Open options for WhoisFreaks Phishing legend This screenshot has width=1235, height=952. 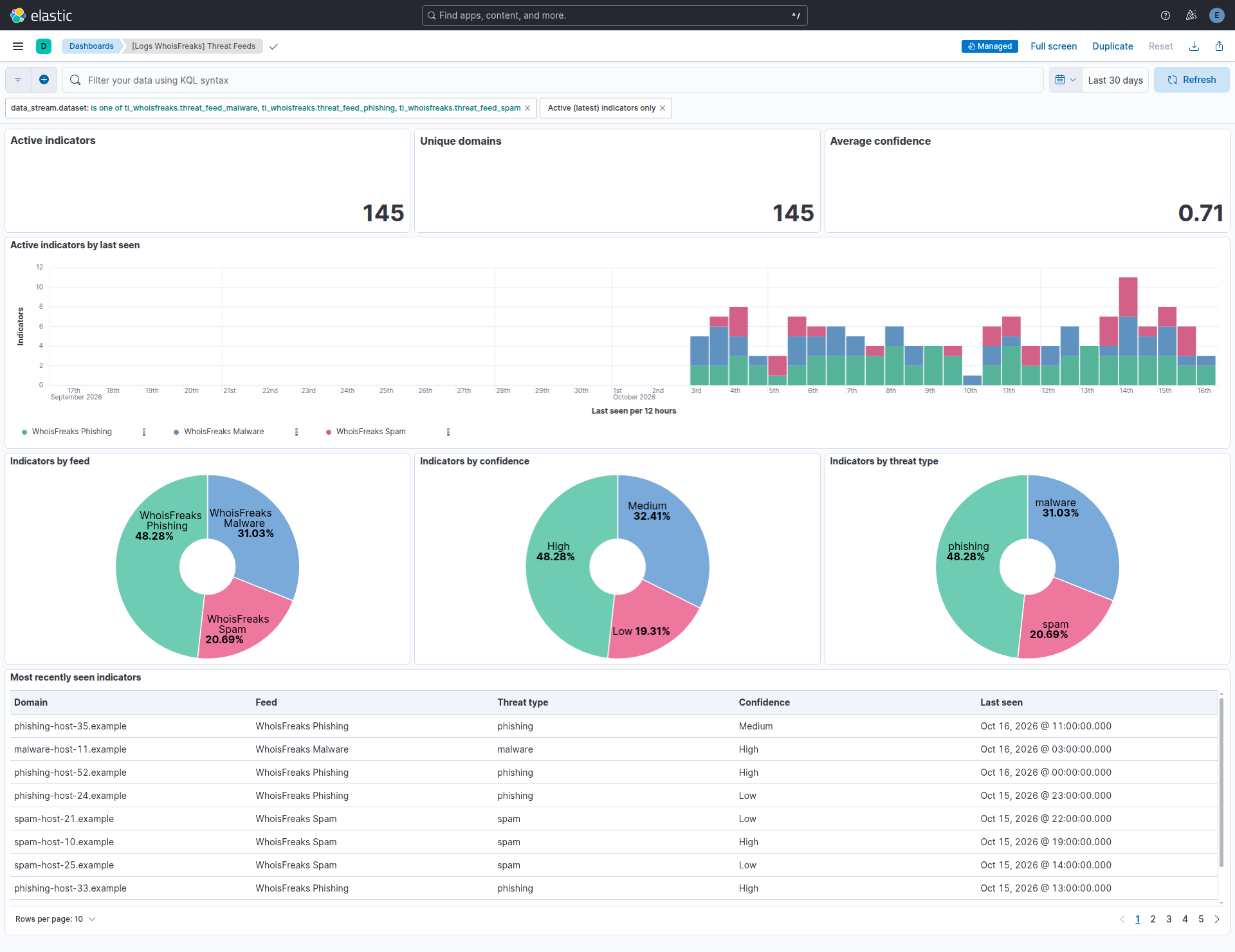144,432
